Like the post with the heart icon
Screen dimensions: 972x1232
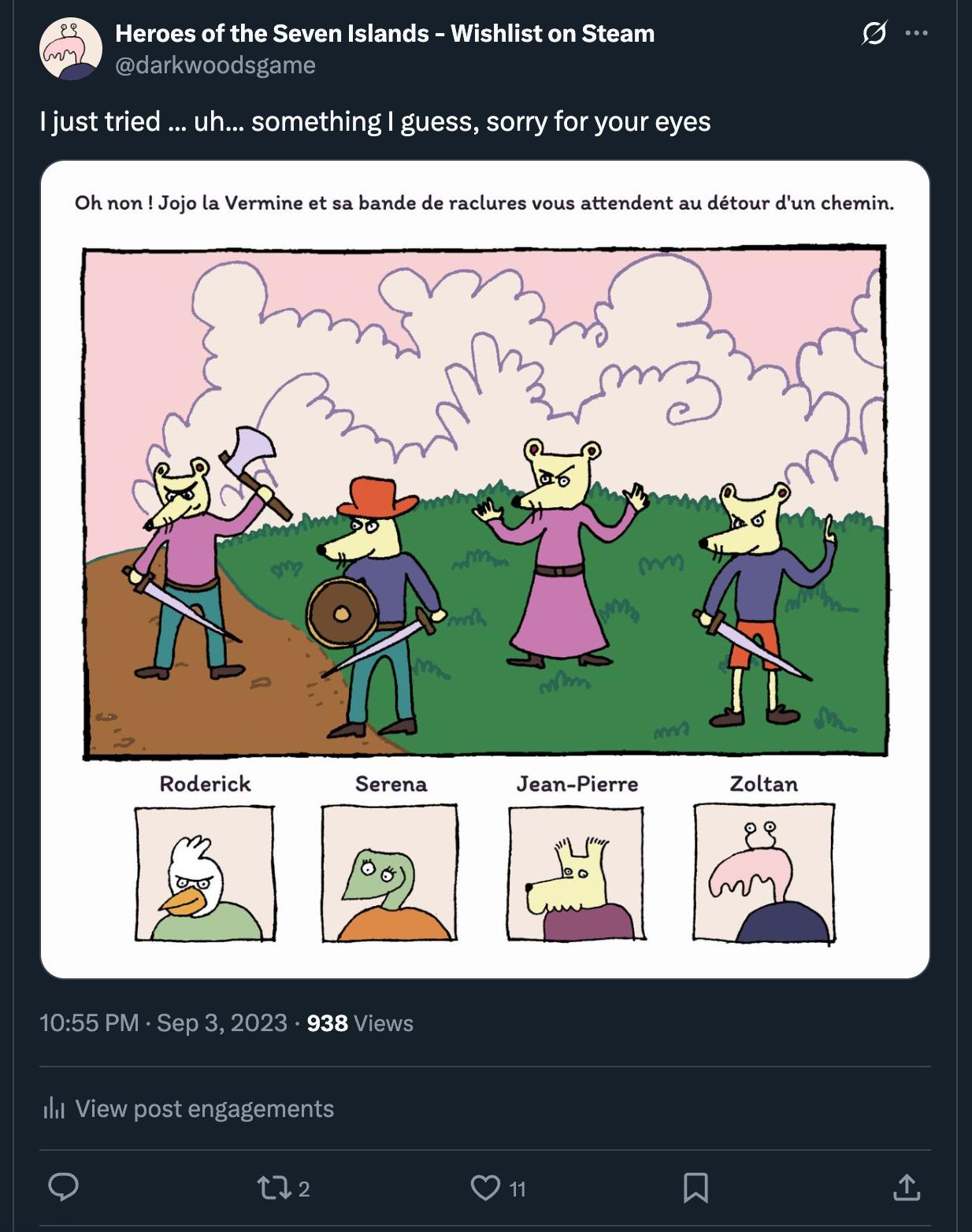click(x=485, y=1188)
